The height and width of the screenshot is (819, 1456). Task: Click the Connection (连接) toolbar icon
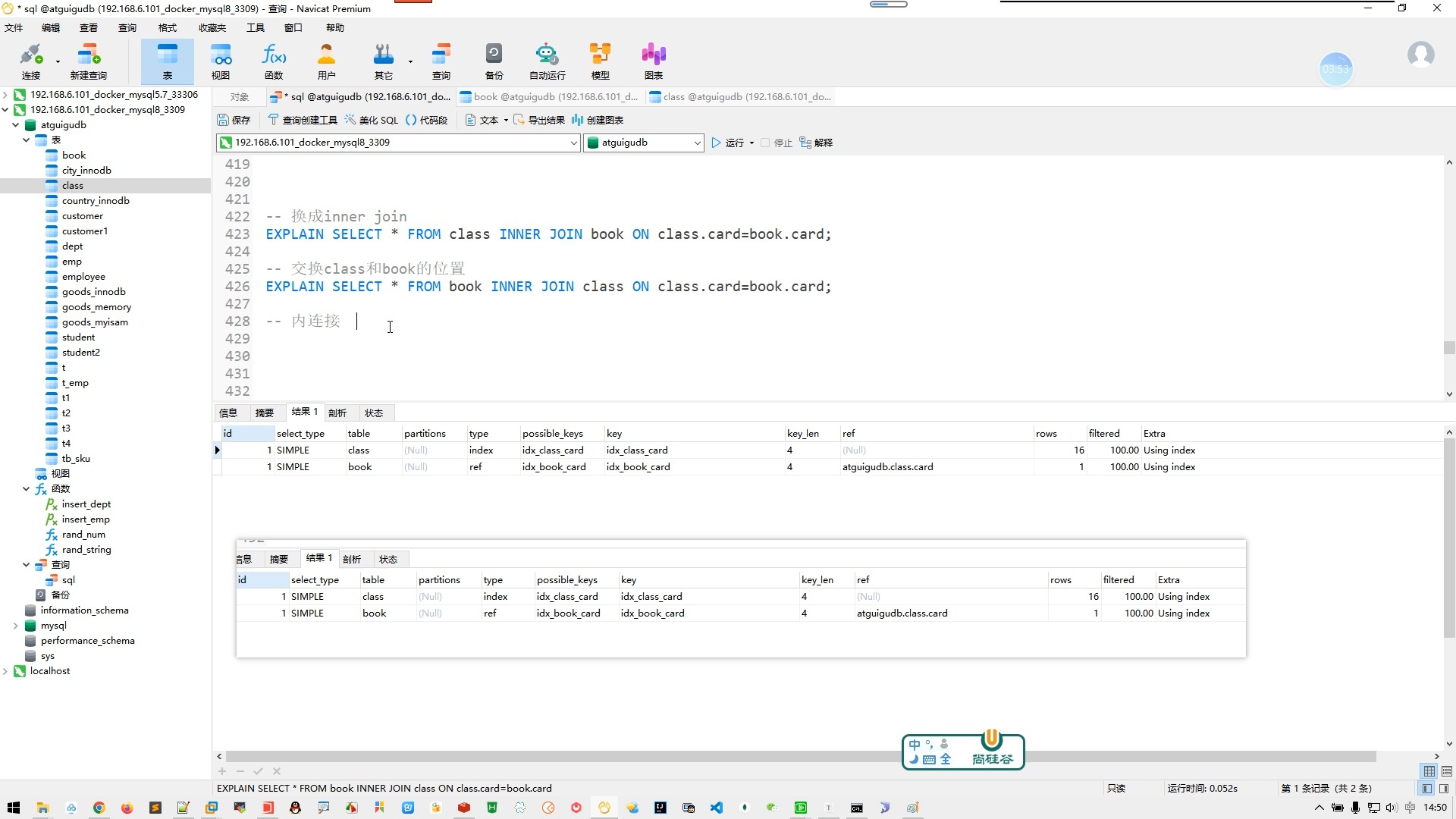tap(31, 61)
